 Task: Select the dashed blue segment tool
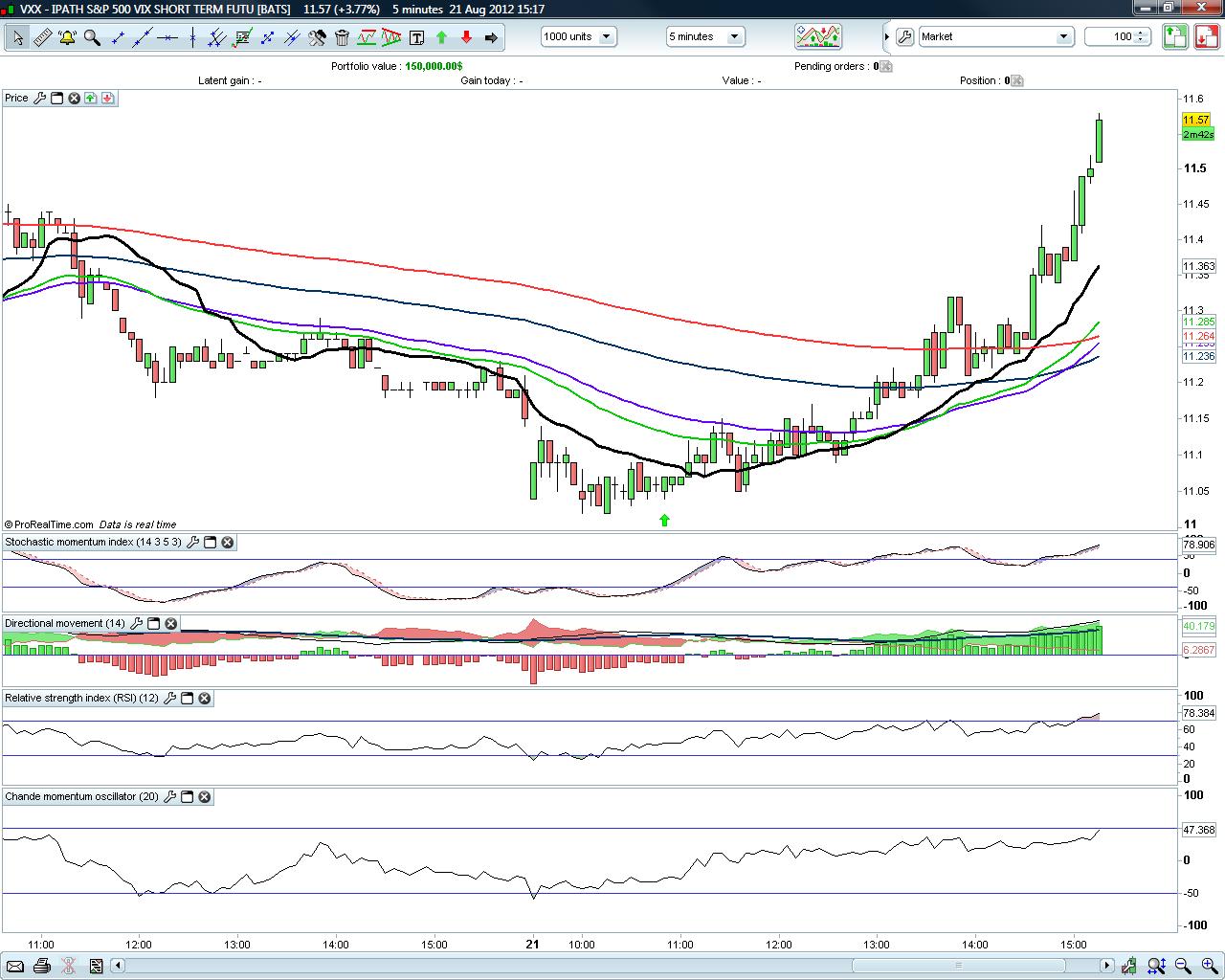[267, 37]
